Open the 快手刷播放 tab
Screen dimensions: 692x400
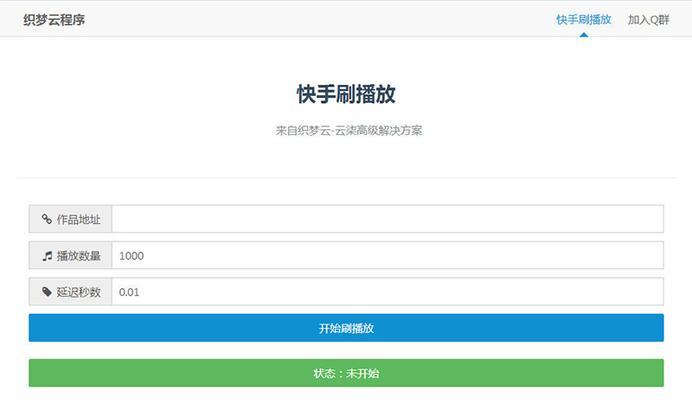coord(583,19)
